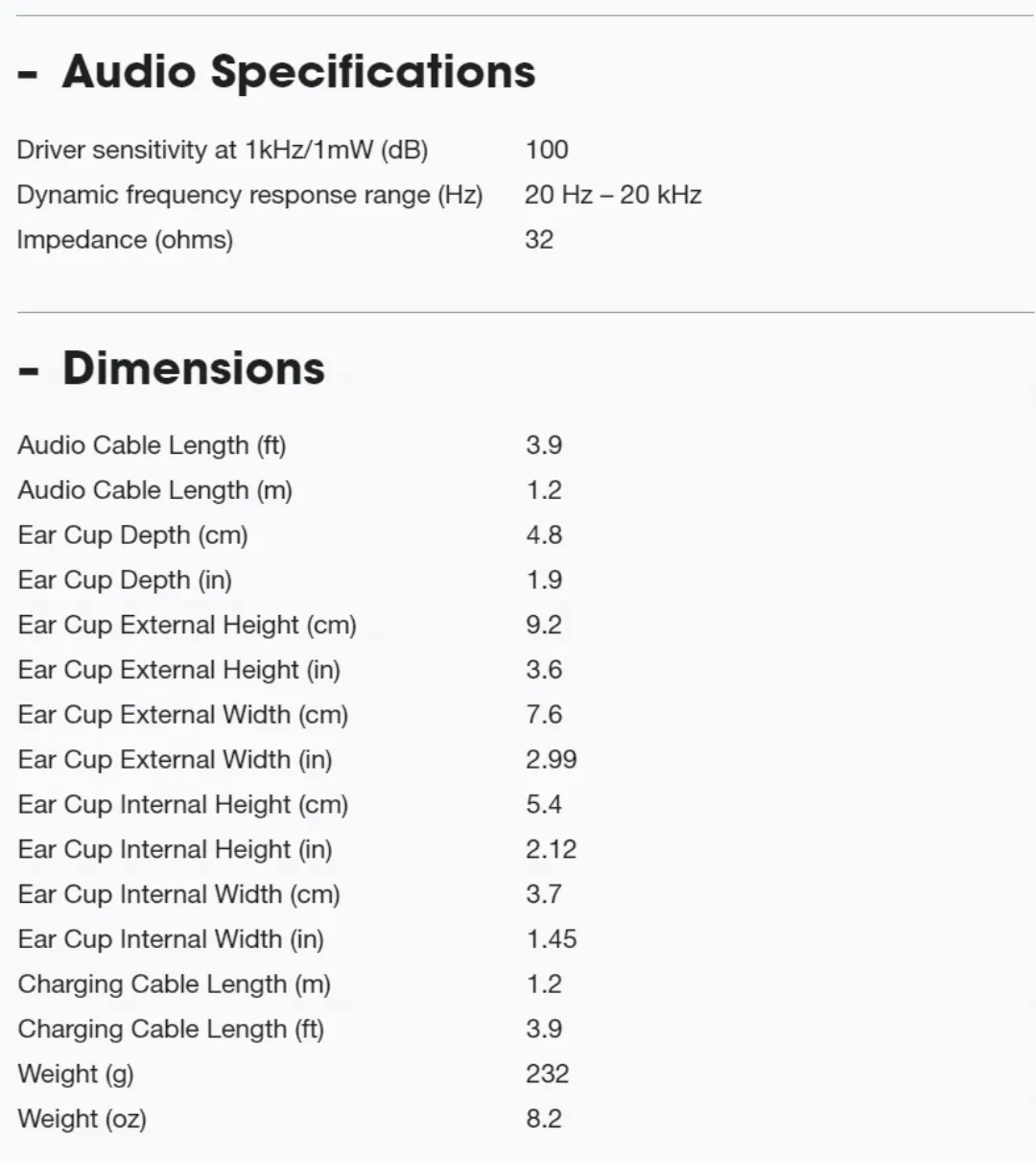Image resolution: width=1036 pixels, height=1161 pixels.
Task: Click the impedance value 32
Action: click(x=539, y=240)
